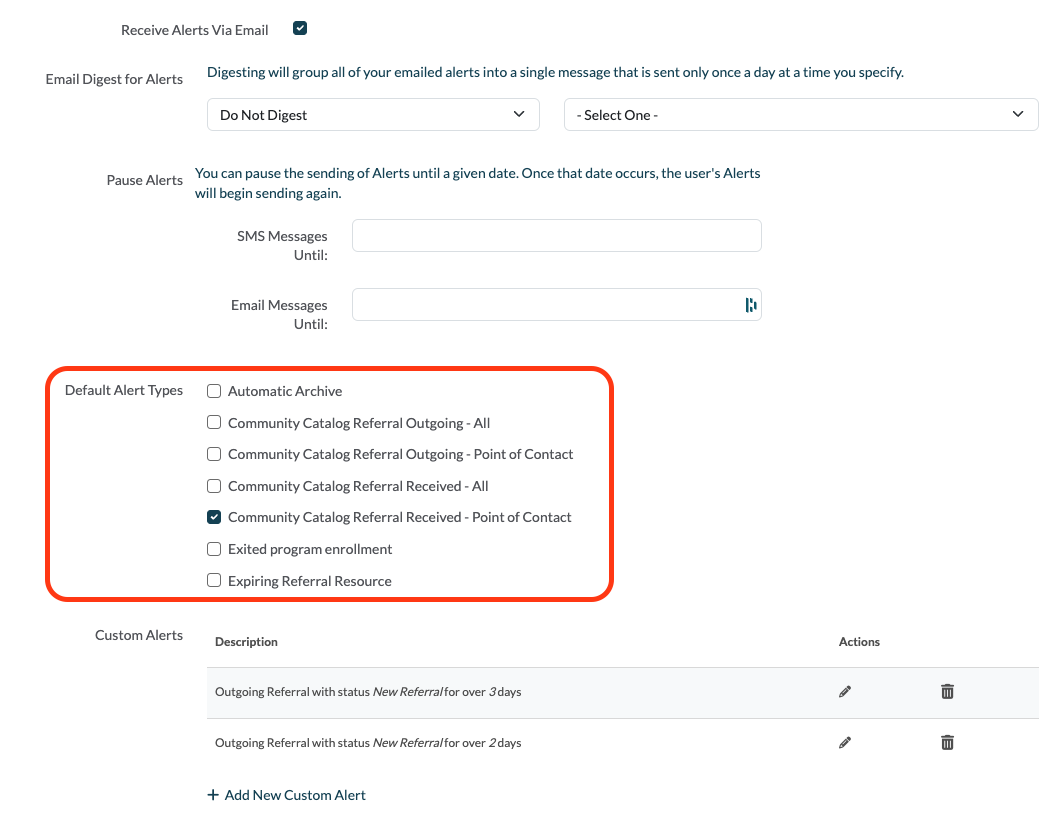The height and width of the screenshot is (815, 1061).
Task: Enable Community Catalog Referral Received - All
Action: point(214,486)
